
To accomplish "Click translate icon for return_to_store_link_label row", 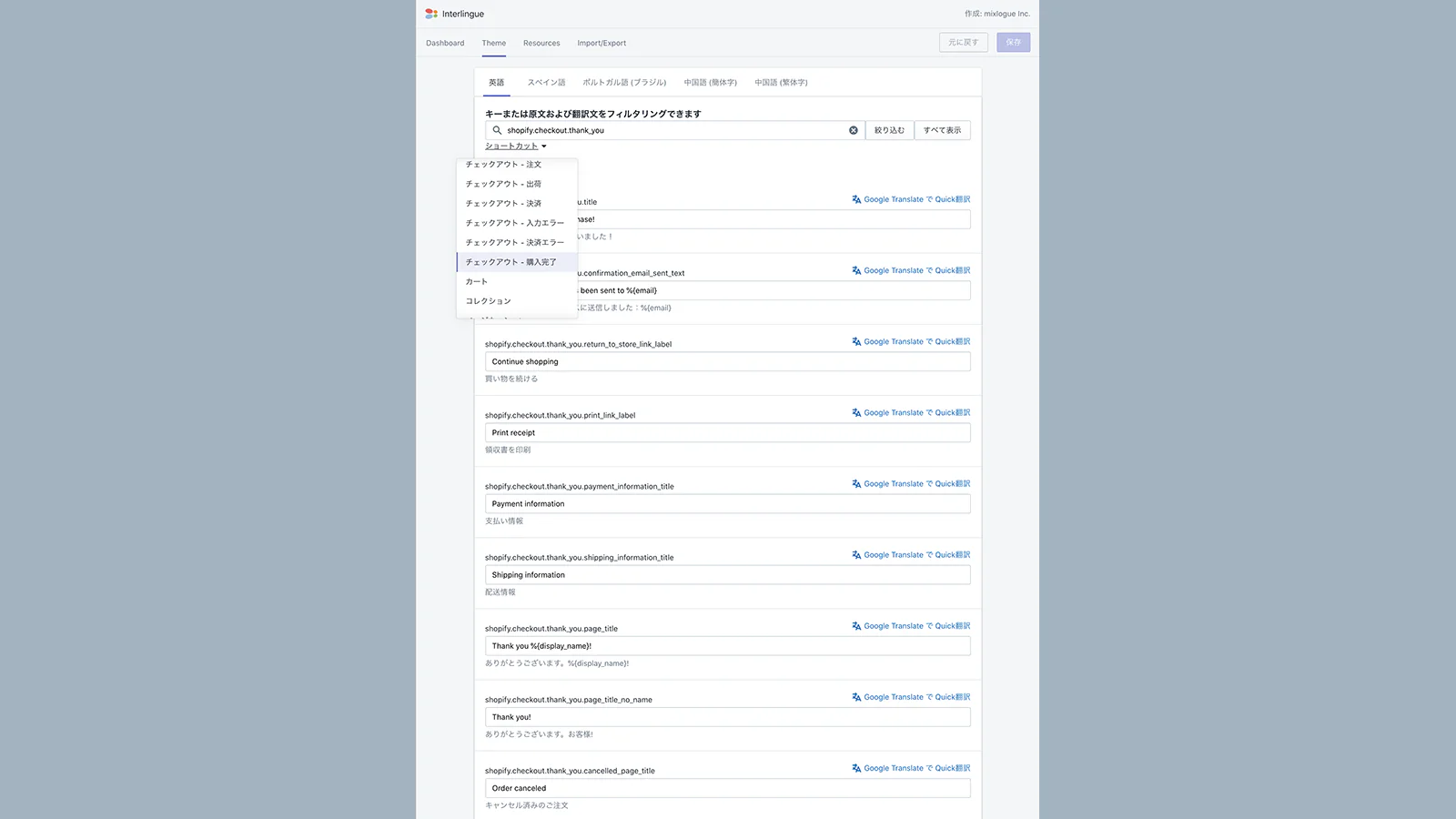I will coord(856,341).
